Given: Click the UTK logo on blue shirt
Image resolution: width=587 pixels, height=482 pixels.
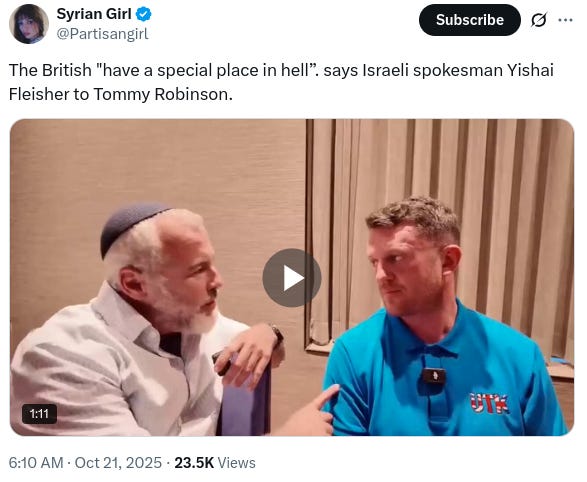Looking at the screenshot, I should pos(489,403).
